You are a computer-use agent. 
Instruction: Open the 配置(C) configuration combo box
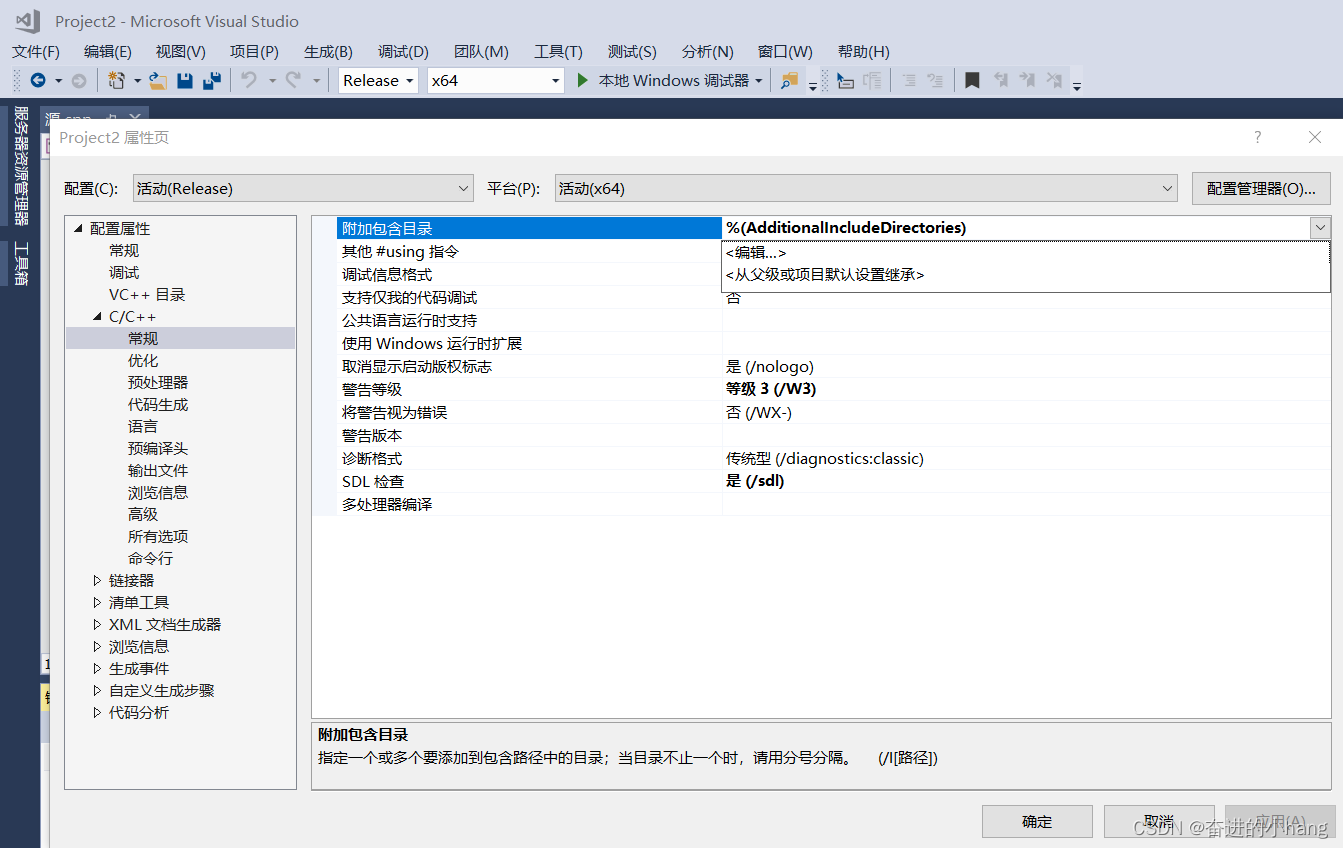coord(303,188)
